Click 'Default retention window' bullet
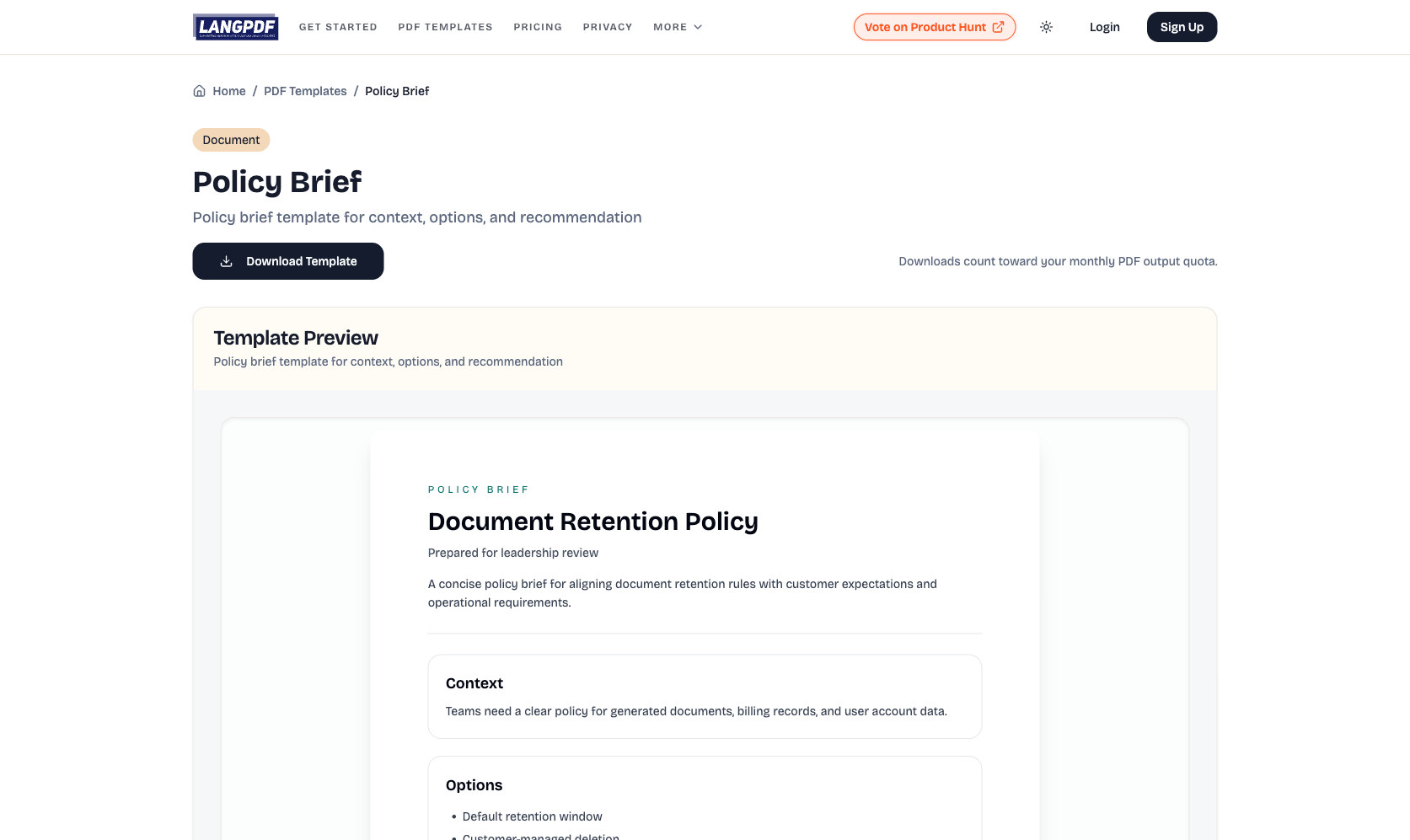Image resolution: width=1410 pixels, height=840 pixels. [532, 816]
